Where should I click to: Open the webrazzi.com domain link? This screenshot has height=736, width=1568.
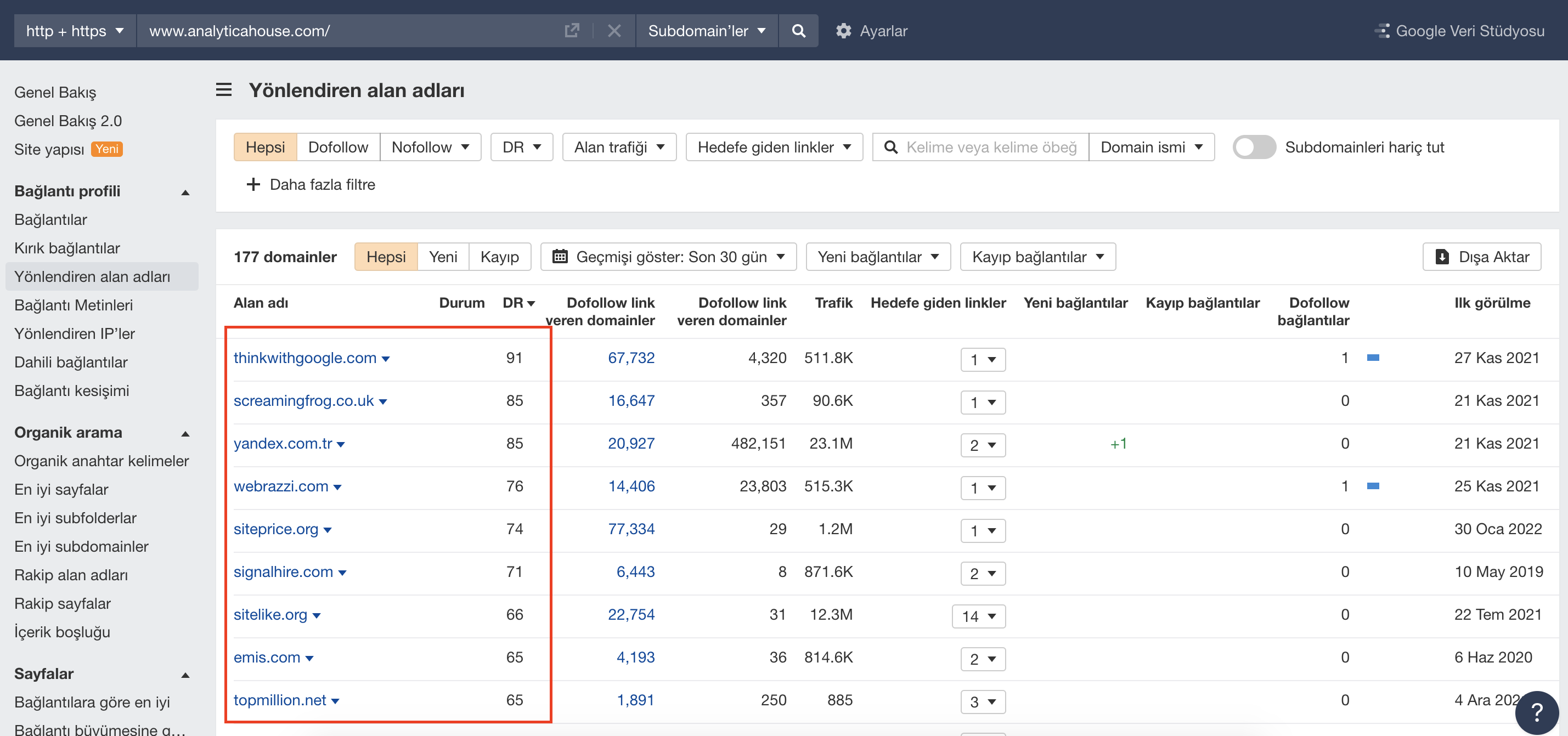click(281, 486)
